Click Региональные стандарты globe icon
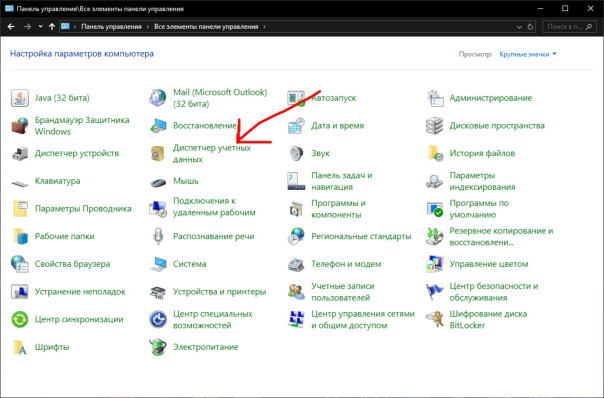The height and width of the screenshot is (398, 604). [x=296, y=236]
